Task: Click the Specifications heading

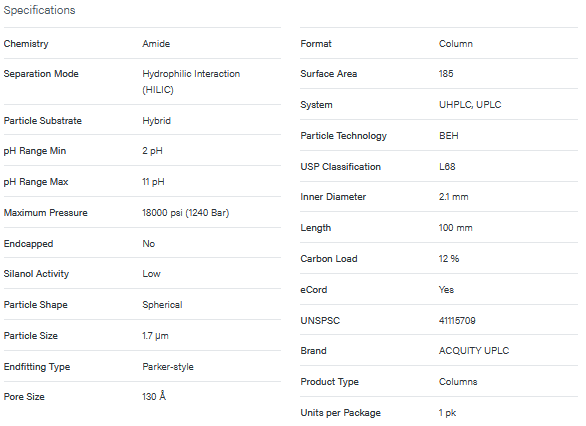Action: (39, 10)
